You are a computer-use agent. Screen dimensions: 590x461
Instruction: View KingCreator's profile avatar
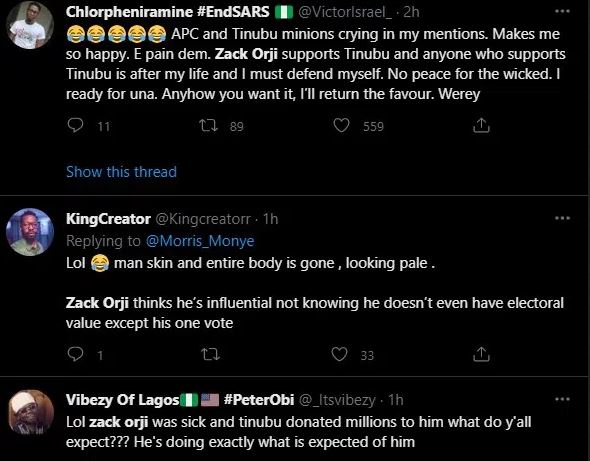pos(30,232)
